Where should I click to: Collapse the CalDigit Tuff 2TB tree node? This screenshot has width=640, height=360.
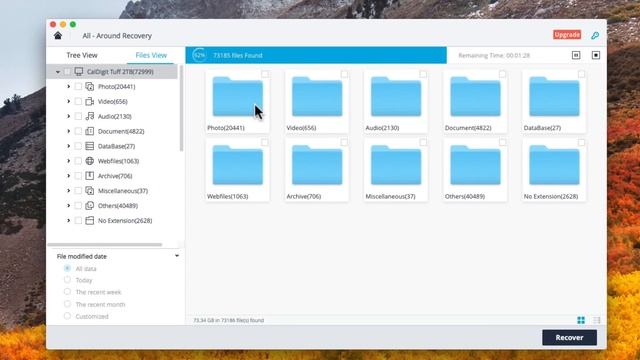tap(58, 72)
